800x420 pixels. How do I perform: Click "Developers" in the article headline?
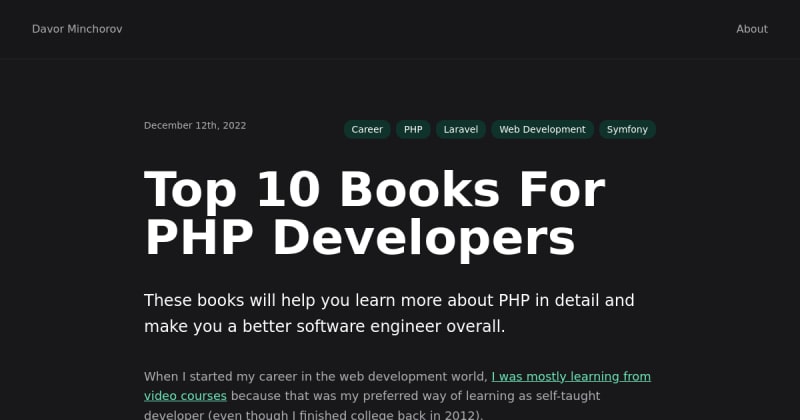[x=424, y=238]
